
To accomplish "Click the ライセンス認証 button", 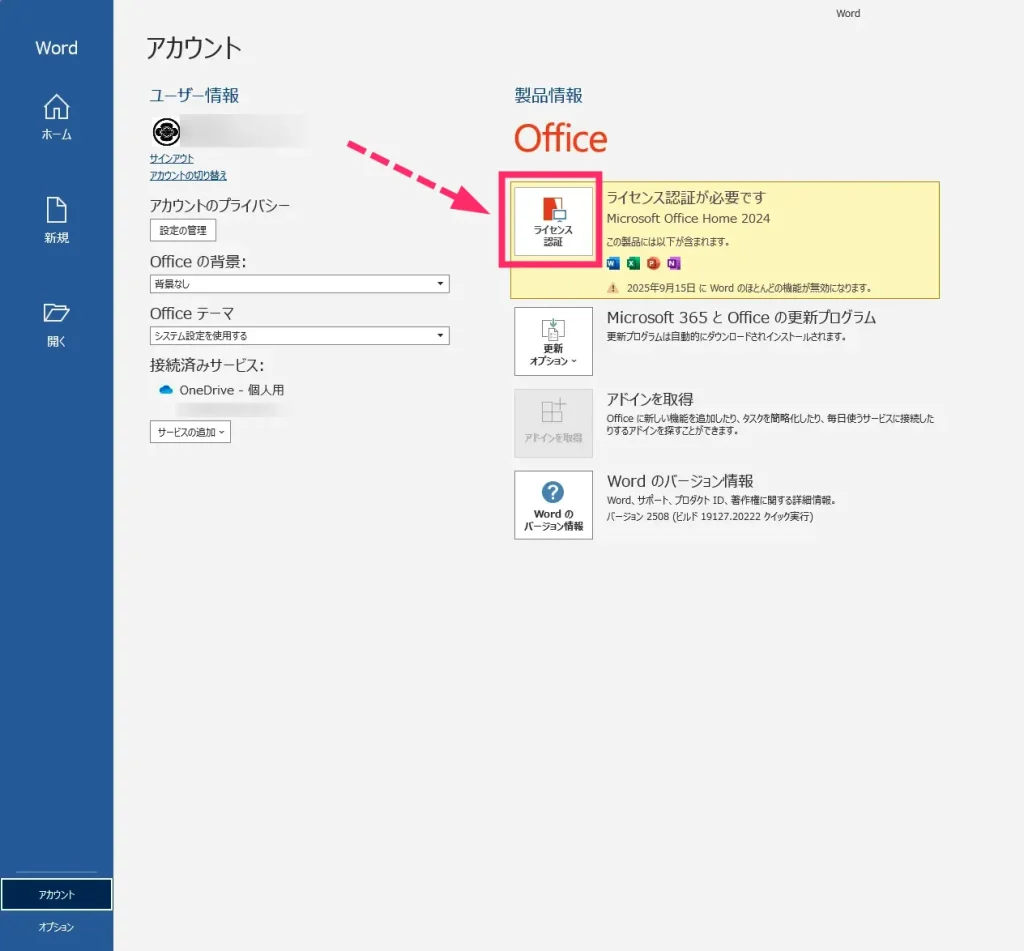I will 553,221.
